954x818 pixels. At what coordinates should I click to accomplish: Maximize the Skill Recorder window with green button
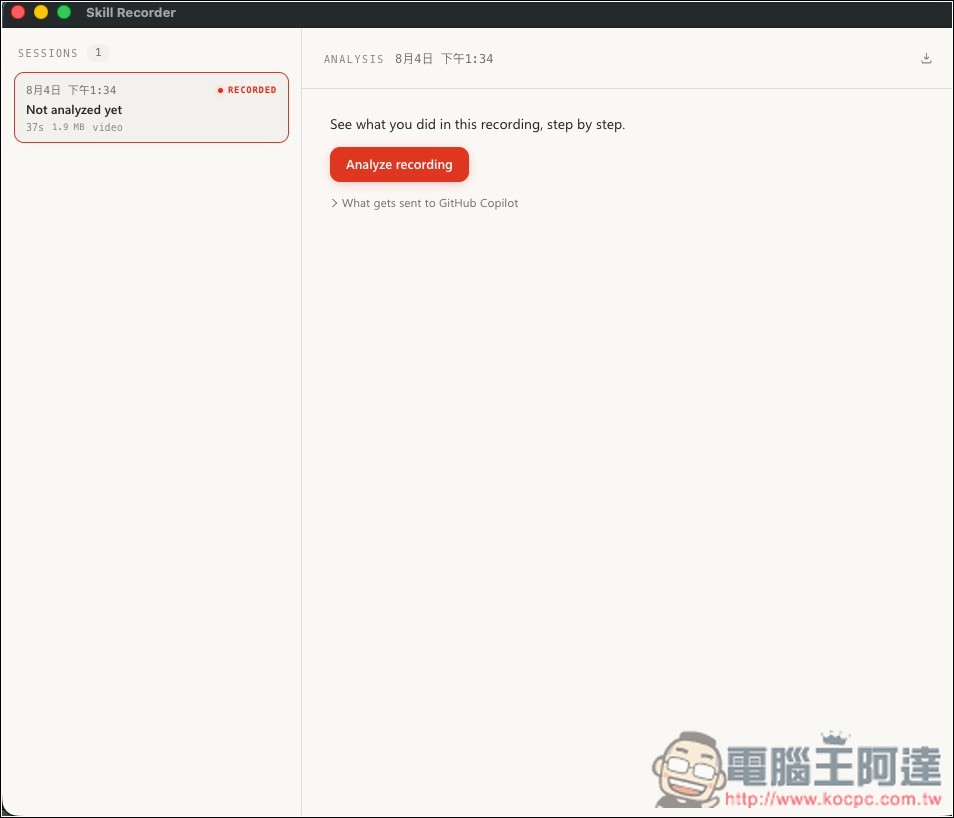[x=64, y=12]
